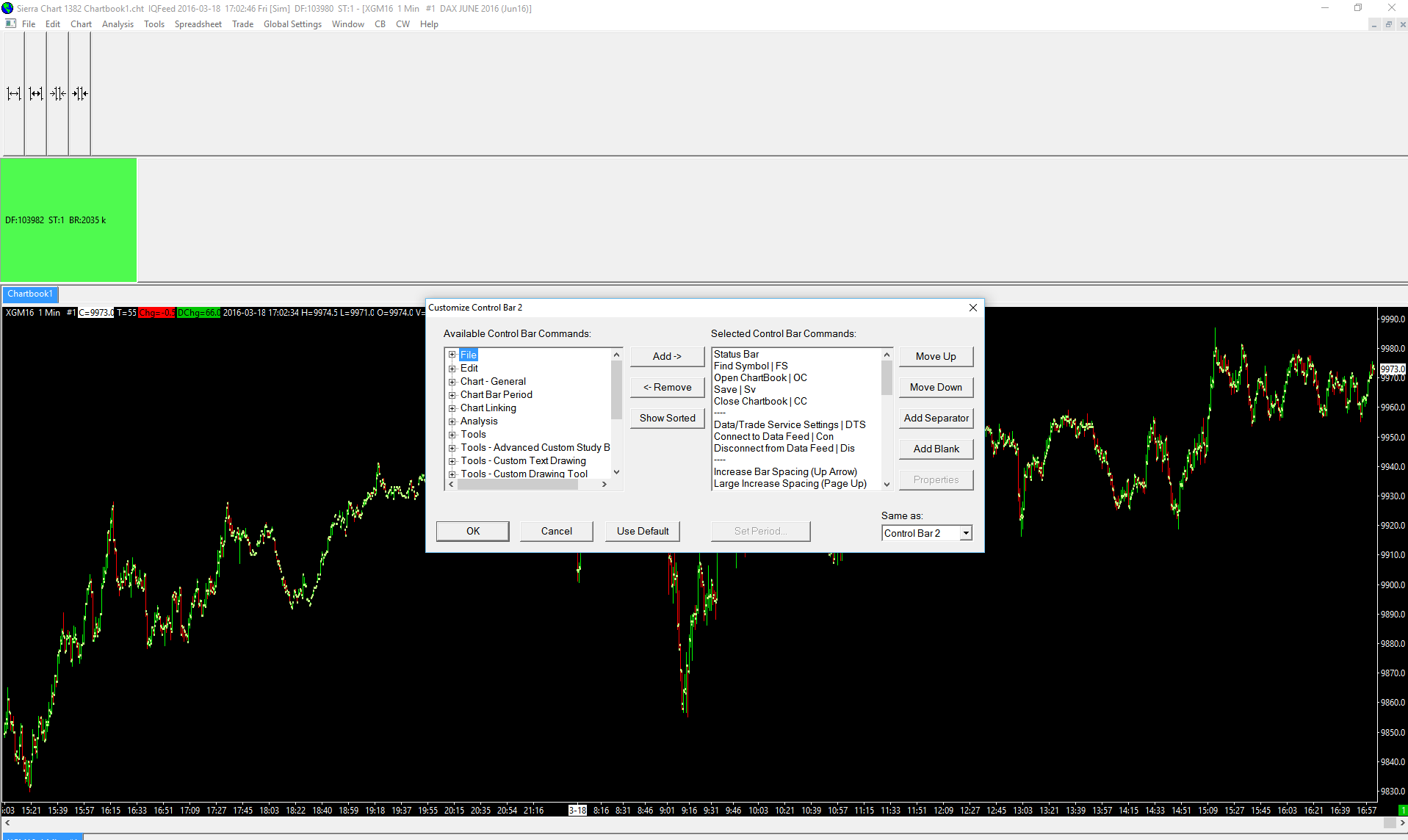Click the Sierra Chart globe icon in title bar
Screen dimensions: 1408x840
click(x=7, y=8)
